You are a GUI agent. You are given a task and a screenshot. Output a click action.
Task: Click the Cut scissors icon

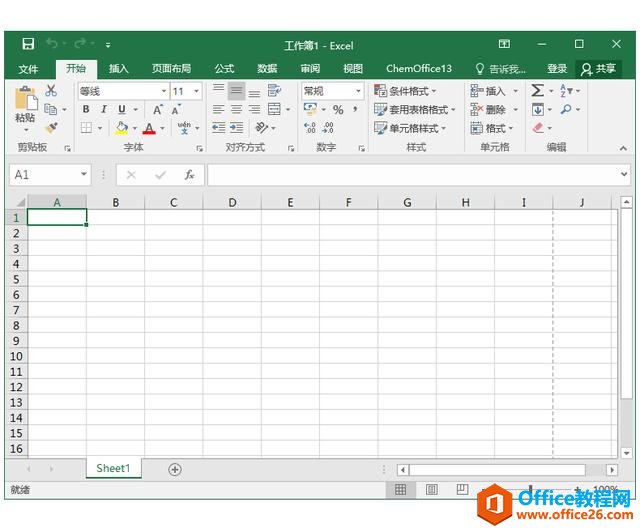51,90
